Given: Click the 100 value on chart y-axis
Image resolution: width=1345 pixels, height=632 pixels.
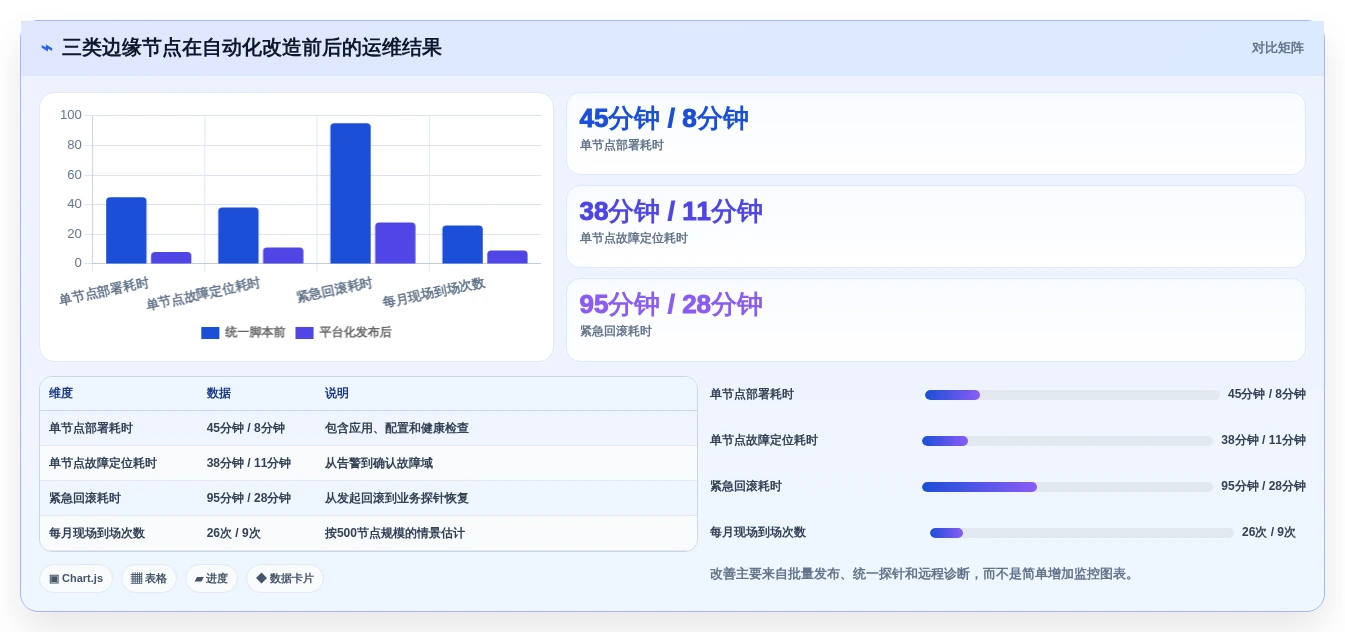Looking at the screenshot, I should point(71,115).
